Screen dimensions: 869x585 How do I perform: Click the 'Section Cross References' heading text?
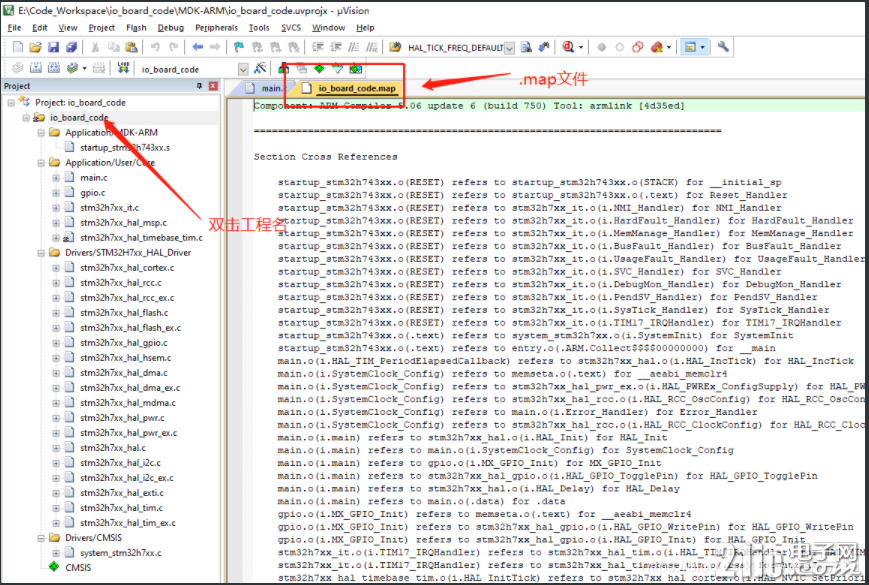coord(325,157)
